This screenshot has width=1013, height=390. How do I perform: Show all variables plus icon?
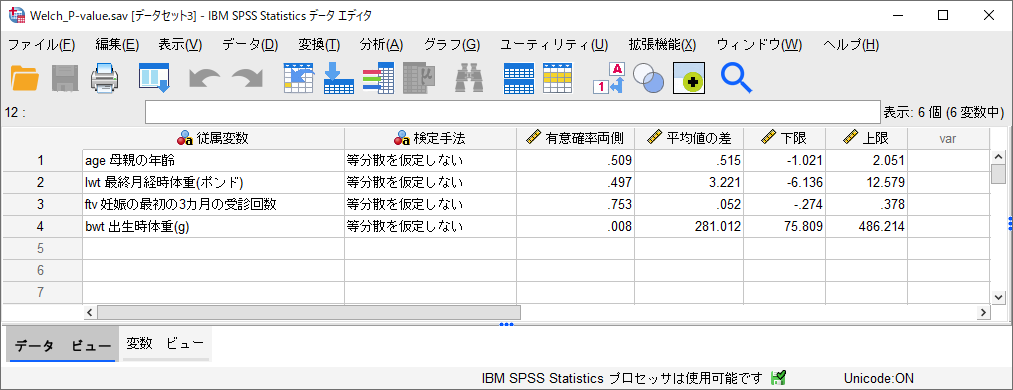689,78
